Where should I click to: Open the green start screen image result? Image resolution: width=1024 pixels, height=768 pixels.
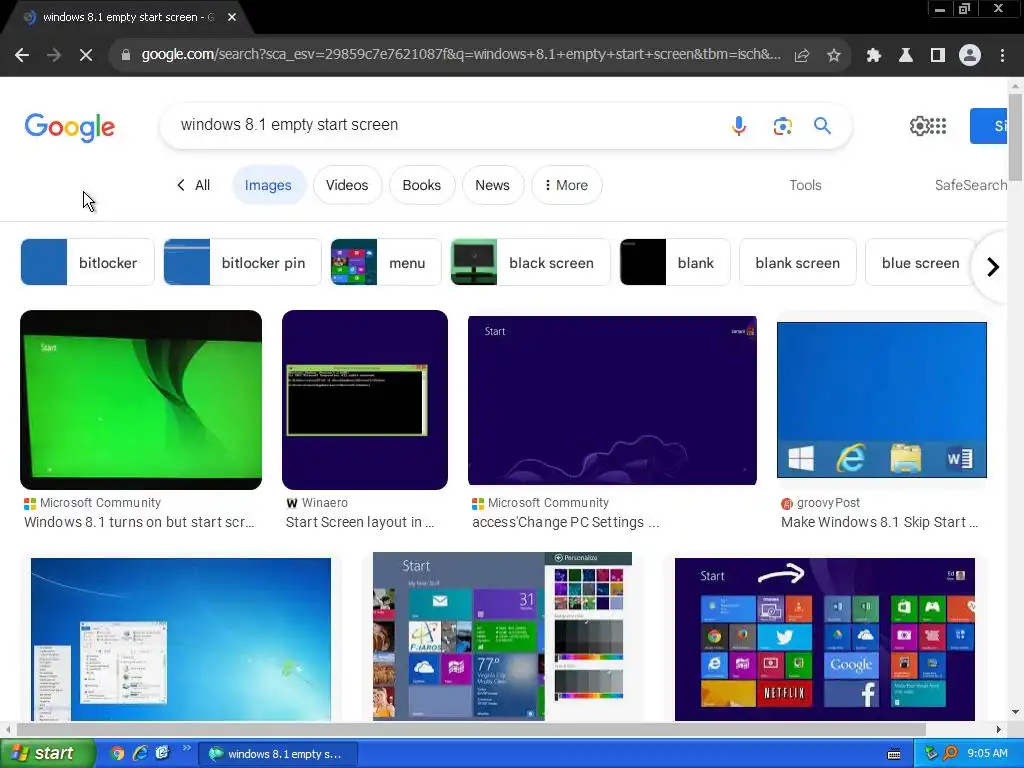[x=141, y=400]
